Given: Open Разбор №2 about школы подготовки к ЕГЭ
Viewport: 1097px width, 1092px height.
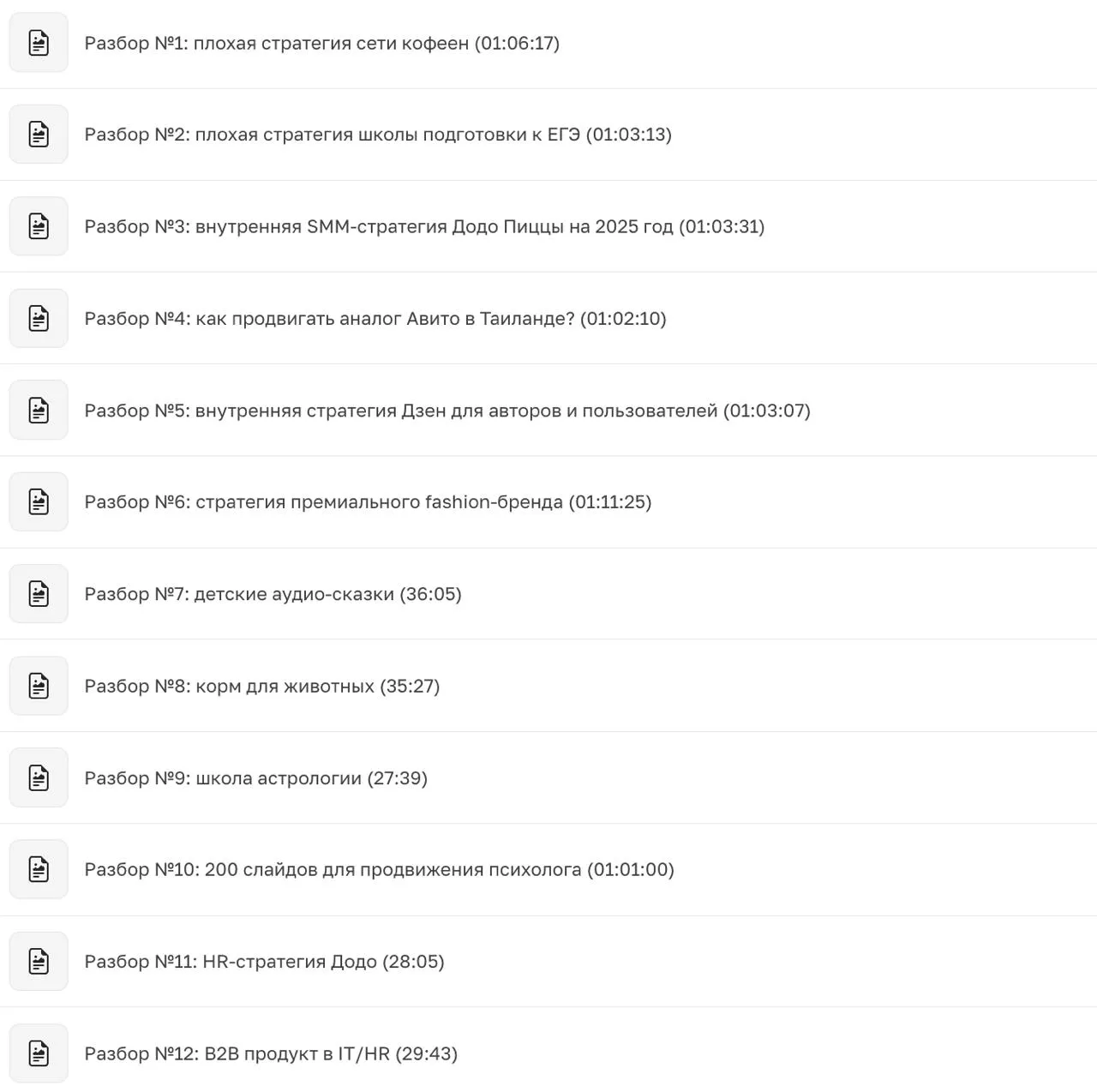Looking at the screenshot, I should [x=378, y=135].
